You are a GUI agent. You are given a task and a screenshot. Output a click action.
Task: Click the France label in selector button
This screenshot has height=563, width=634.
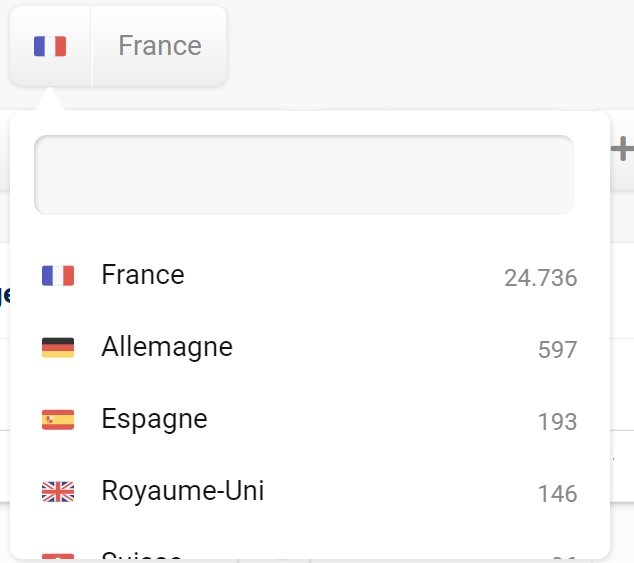click(160, 45)
